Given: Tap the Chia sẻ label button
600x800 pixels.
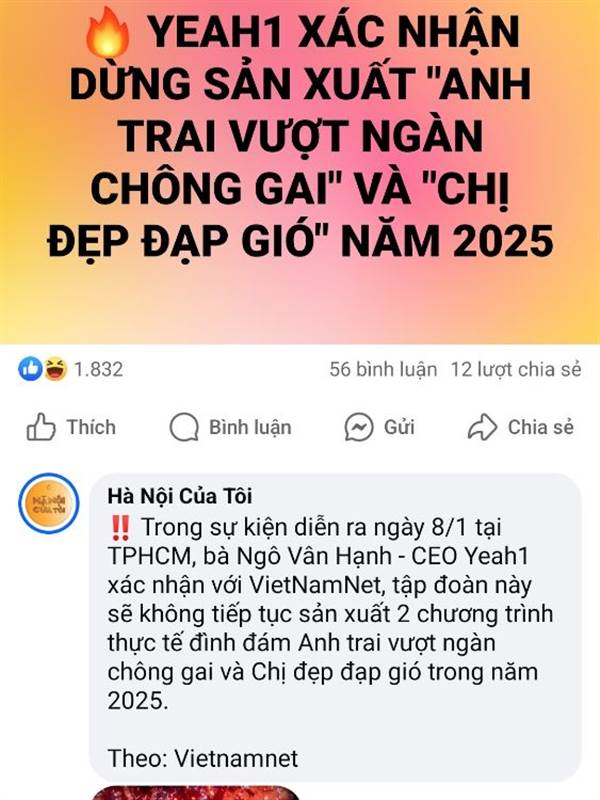Looking at the screenshot, I should click(541, 428).
